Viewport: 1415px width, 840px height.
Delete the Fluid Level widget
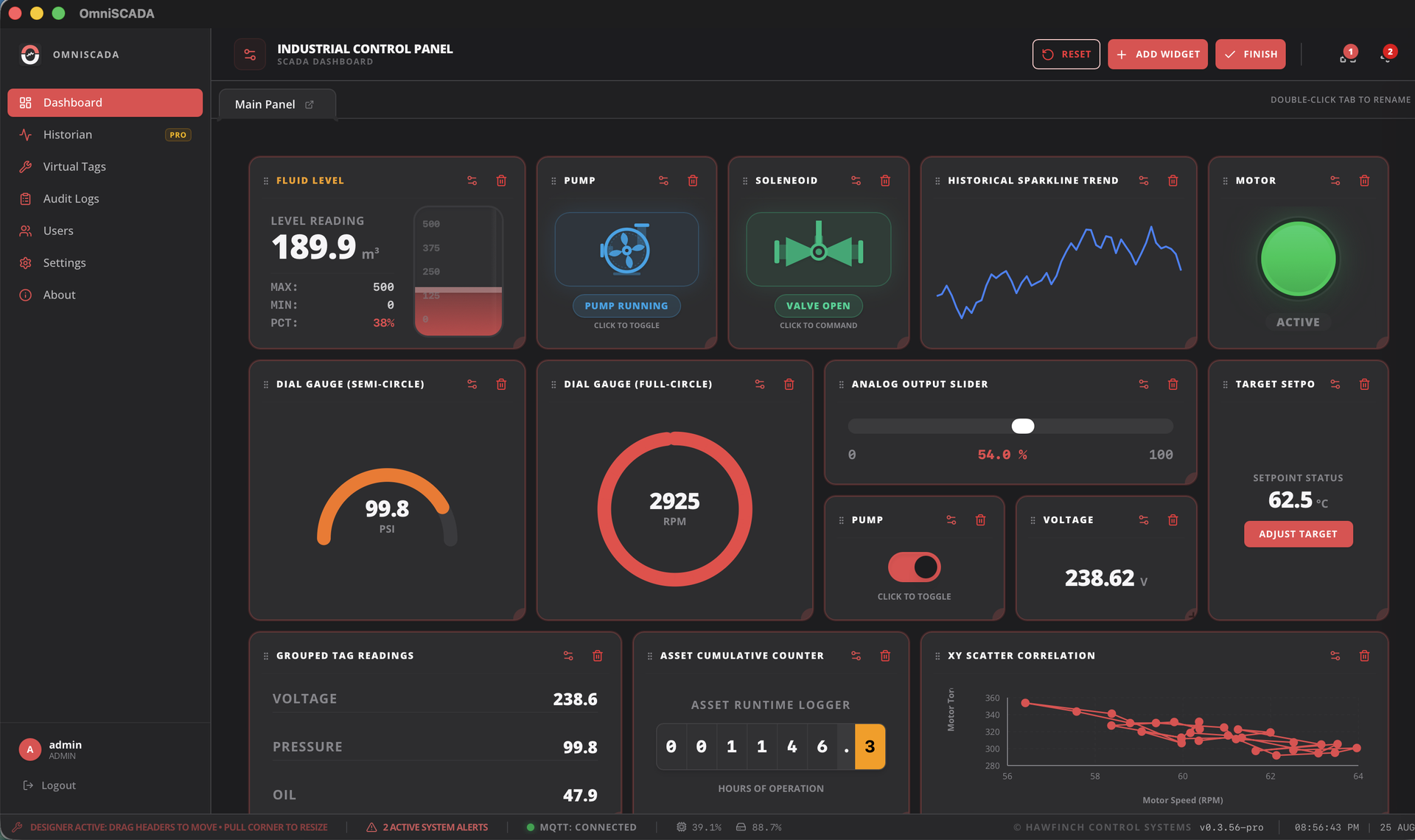[501, 181]
